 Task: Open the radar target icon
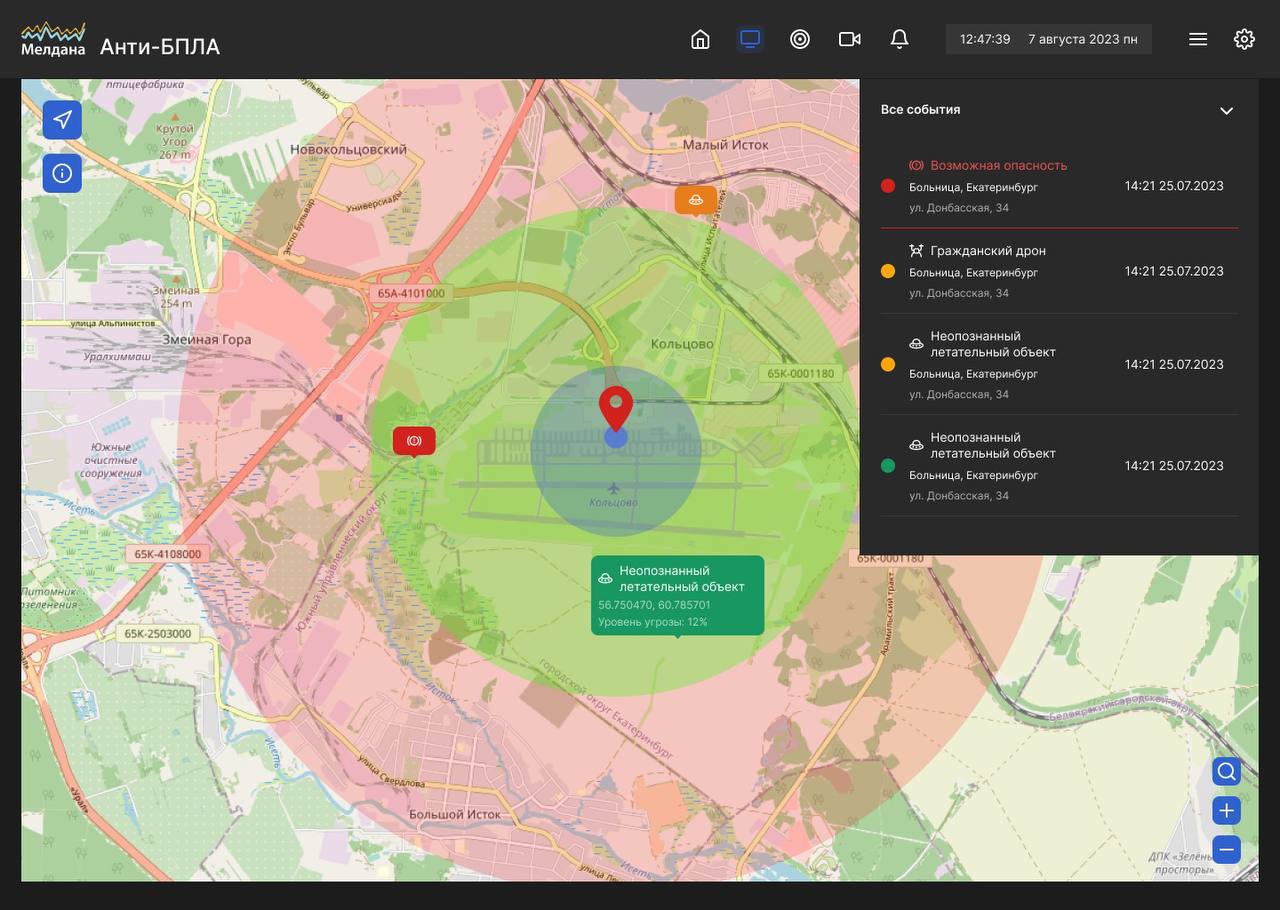800,39
